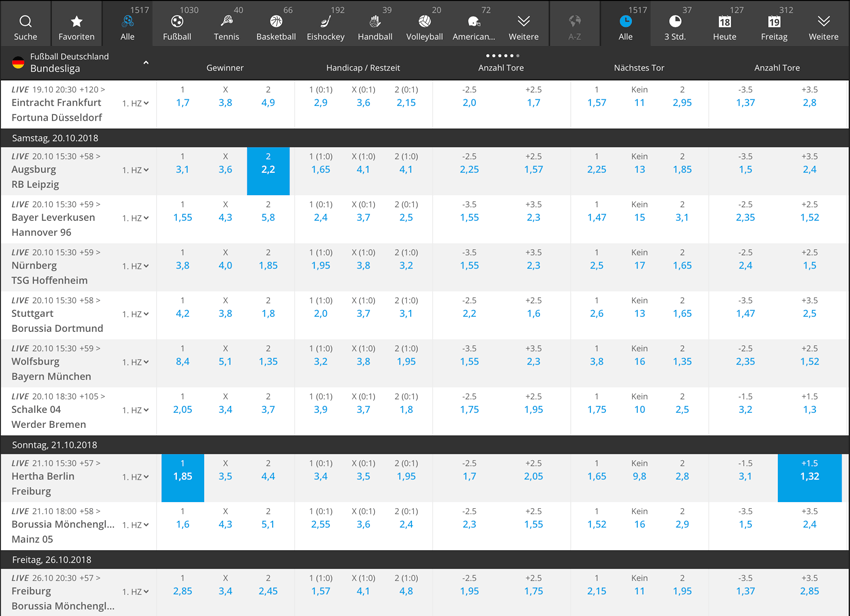Select the Tennis sport icon
Image resolution: width=850 pixels, height=616 pixels.
tap(227, 23)
